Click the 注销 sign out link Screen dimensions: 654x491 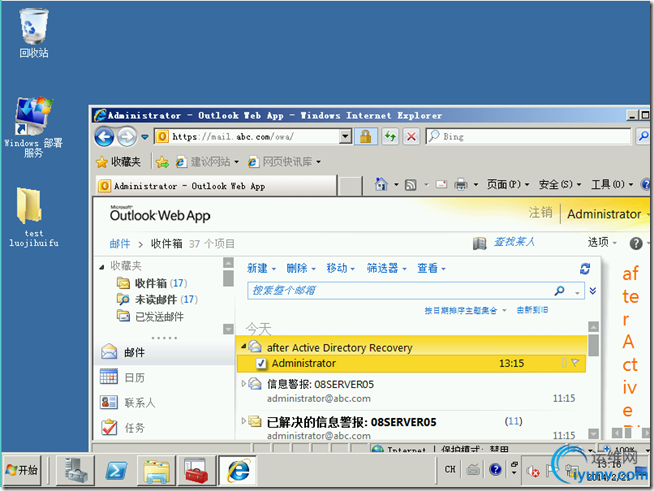tap(541, 213)
